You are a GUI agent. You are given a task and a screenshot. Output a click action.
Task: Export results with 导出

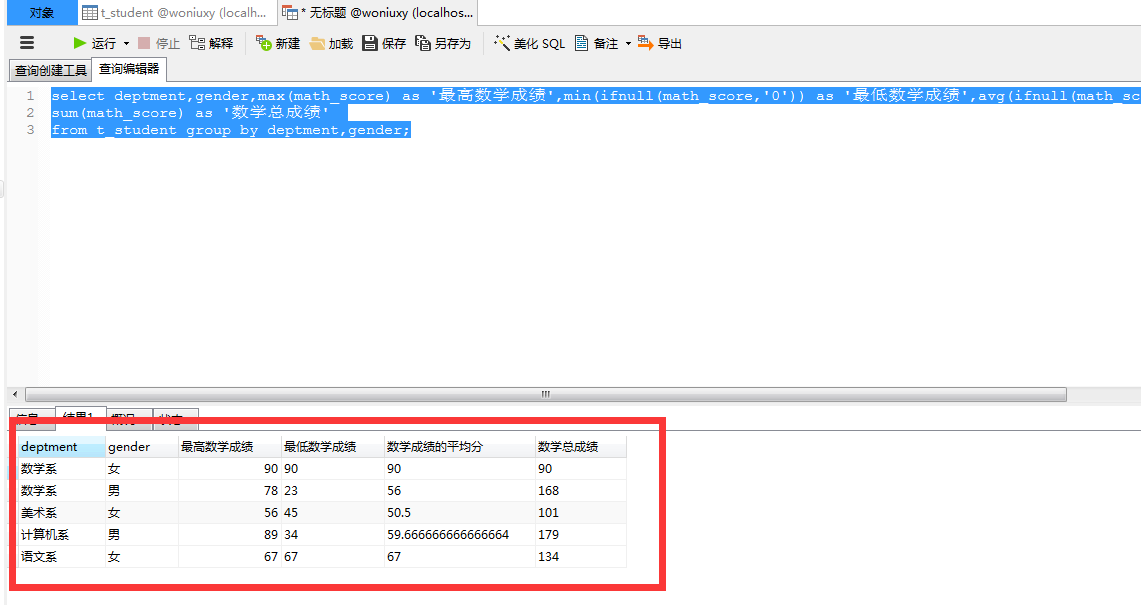660,43
